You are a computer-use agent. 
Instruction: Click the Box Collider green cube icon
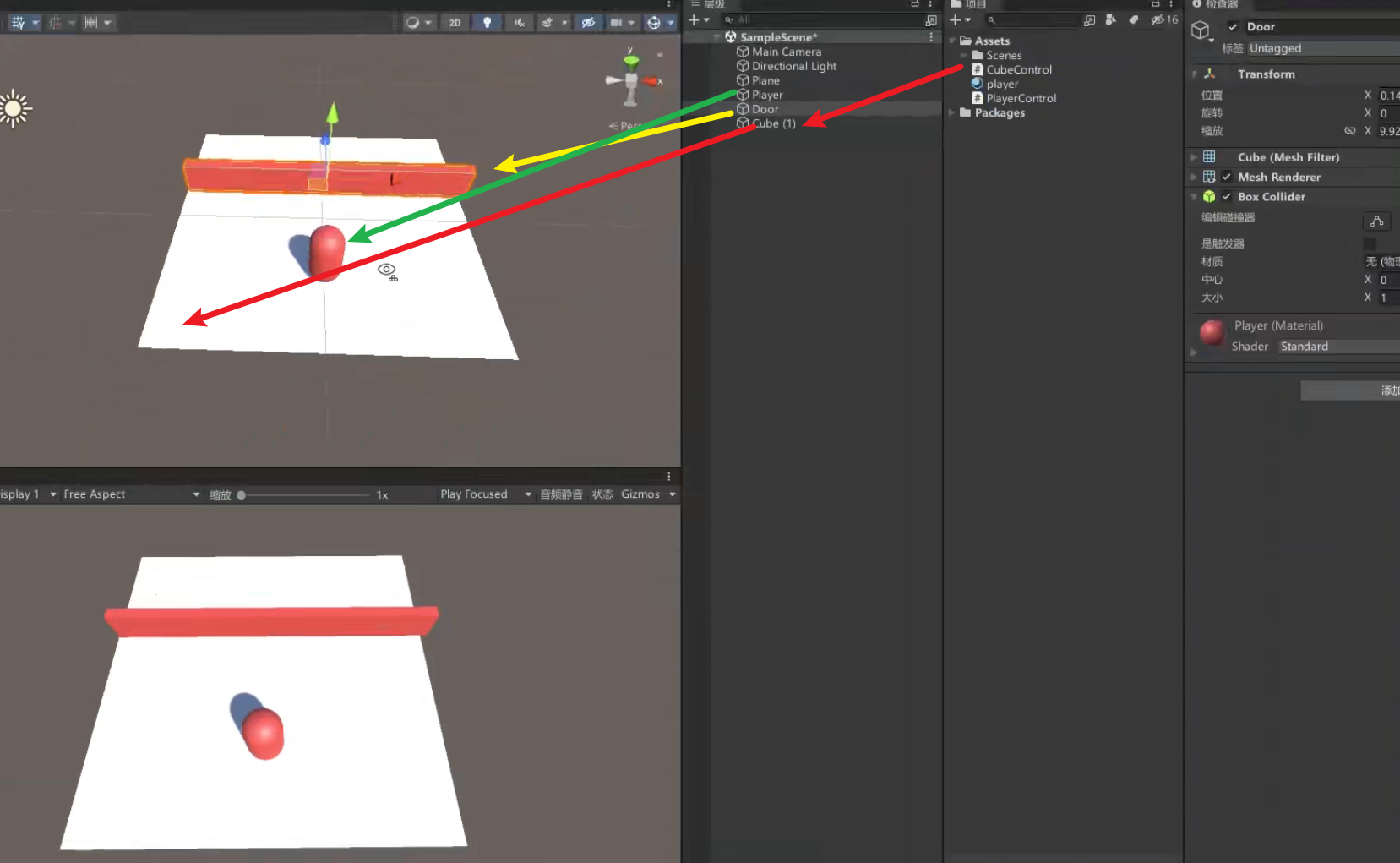[1209, 197]
